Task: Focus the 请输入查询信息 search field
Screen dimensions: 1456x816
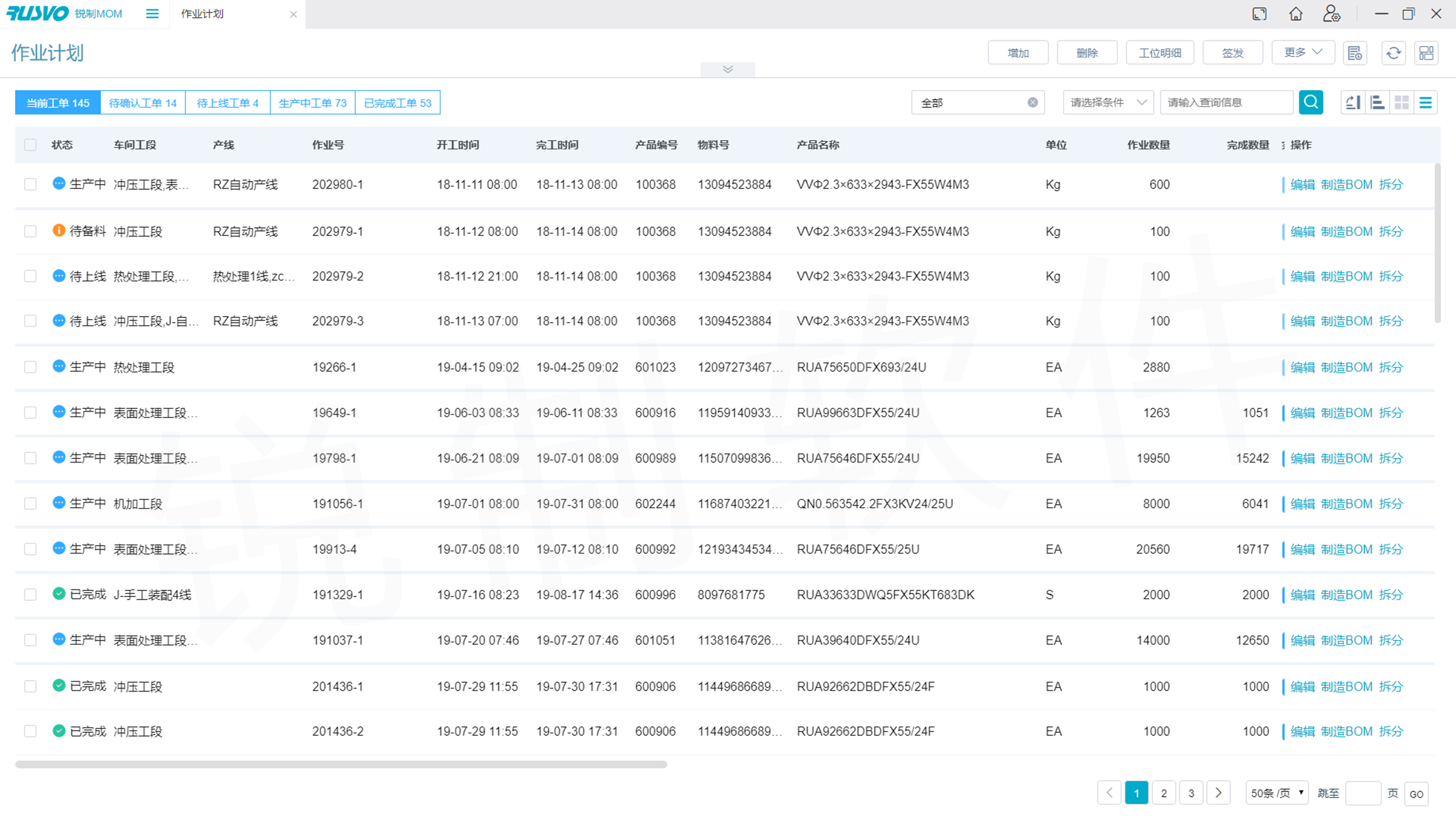Action: coord(1226,102)
